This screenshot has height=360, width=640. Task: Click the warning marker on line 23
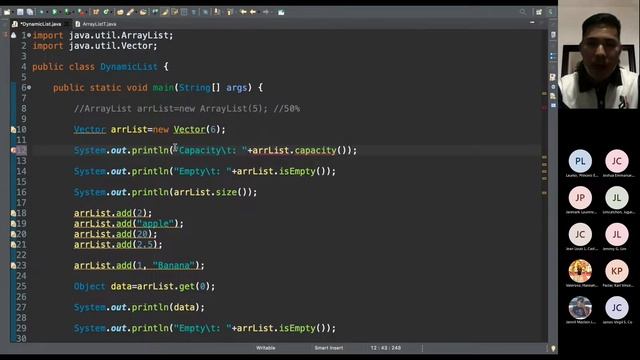coord(13,265)
